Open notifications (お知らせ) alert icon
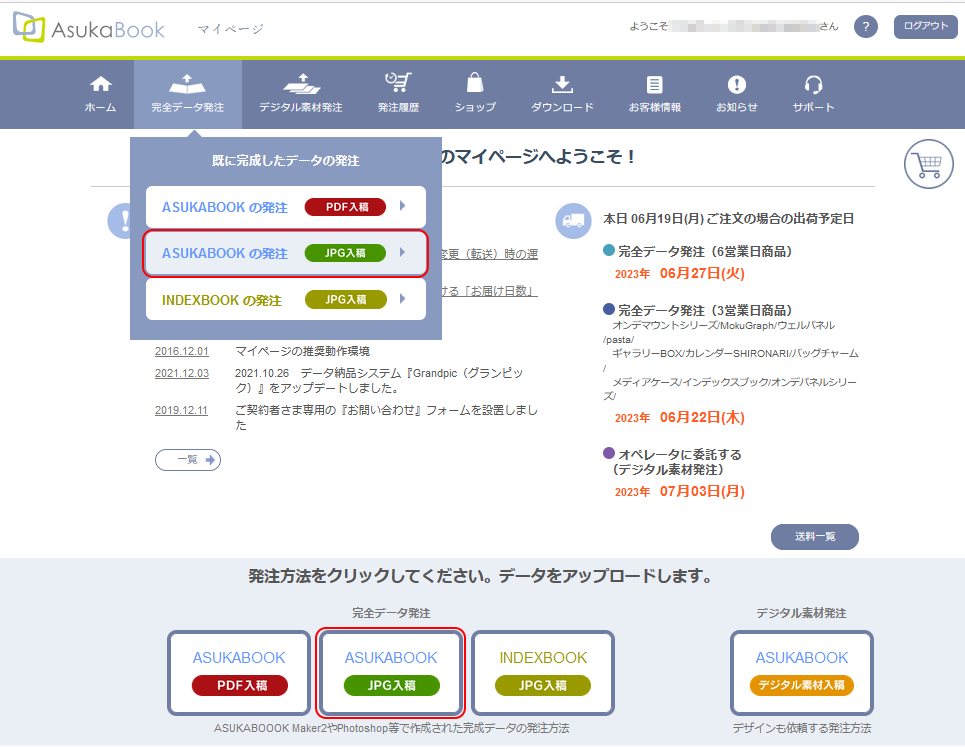The height and width of the screenshot is (747, 965). pyautogui.click(x=736, y=85)
